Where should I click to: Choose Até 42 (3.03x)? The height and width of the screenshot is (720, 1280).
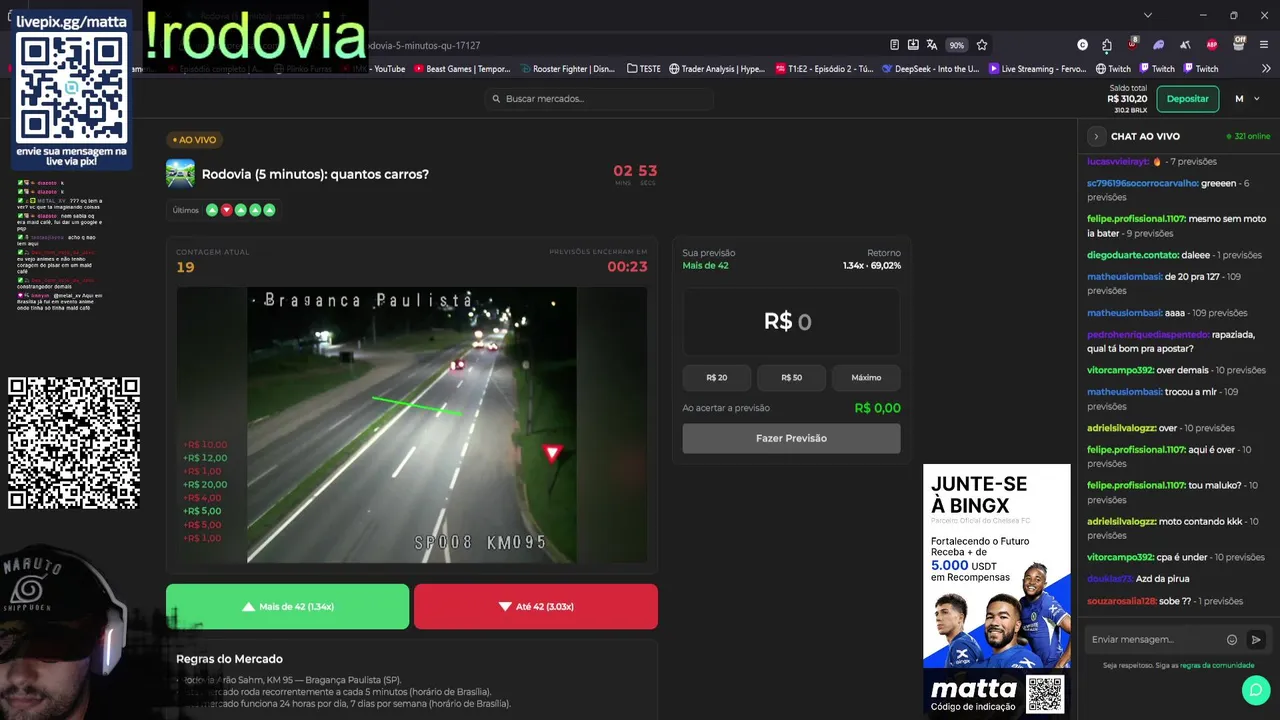(536, 606)
